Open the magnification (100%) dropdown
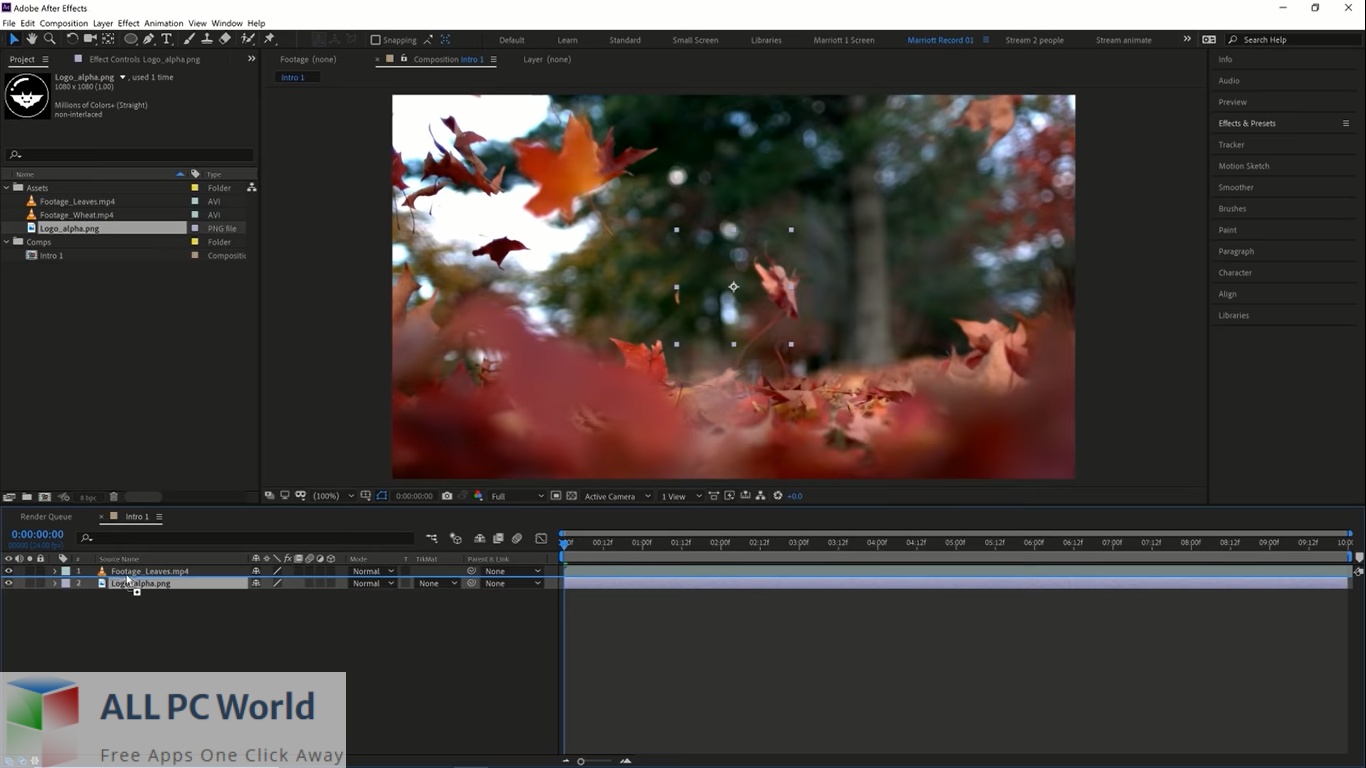Viewport: 1366px width, 768px height. [x=332, y=496]
